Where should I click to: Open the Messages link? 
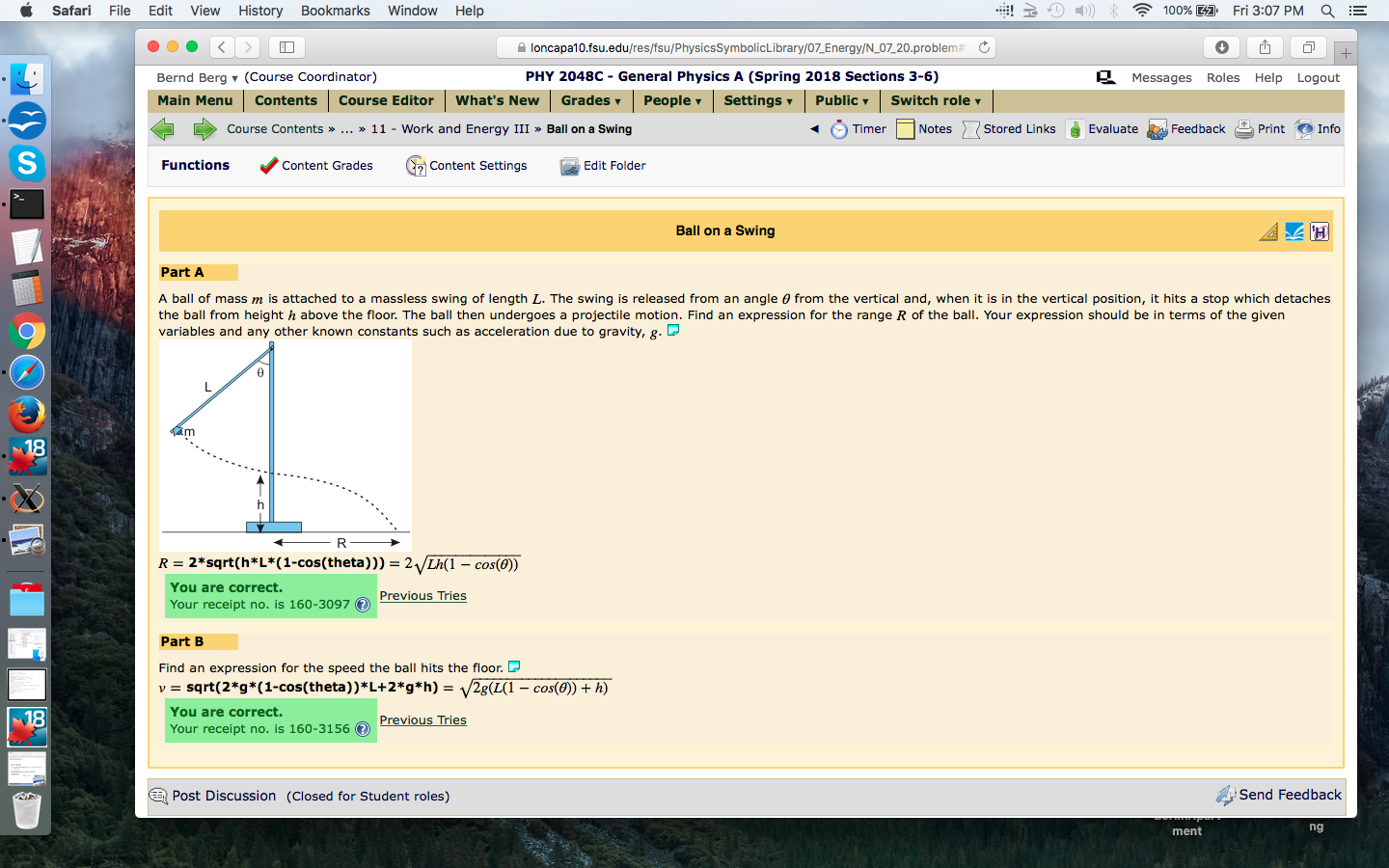[1161, 78]
